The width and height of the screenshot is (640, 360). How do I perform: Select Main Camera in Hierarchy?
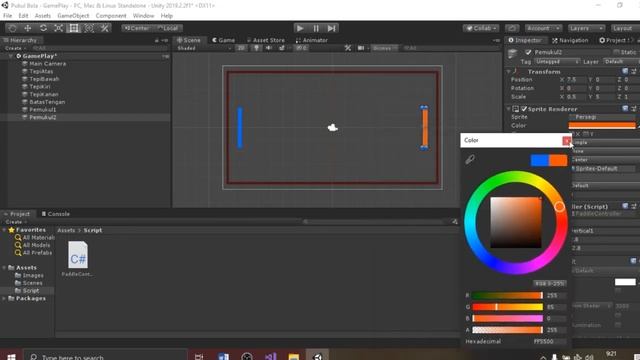coord(47,64)
